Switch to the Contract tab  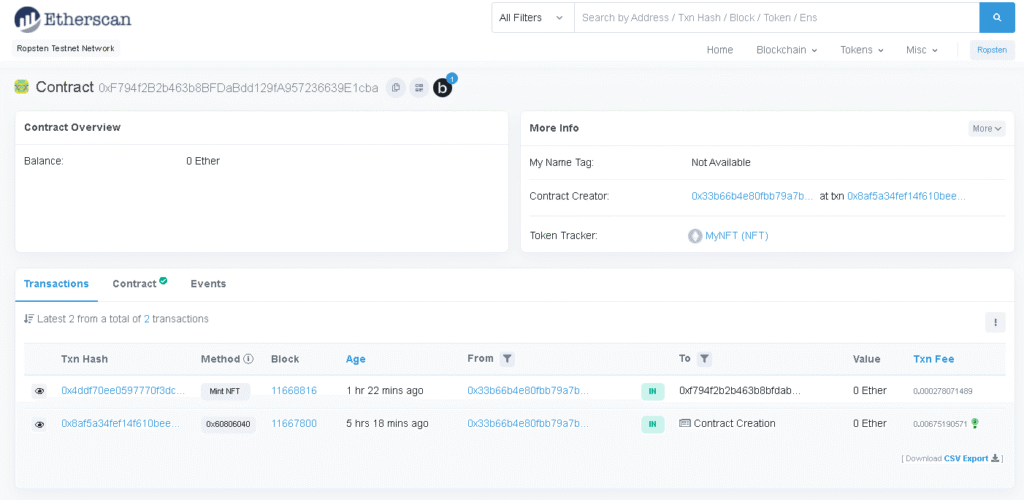coord(140,284)
